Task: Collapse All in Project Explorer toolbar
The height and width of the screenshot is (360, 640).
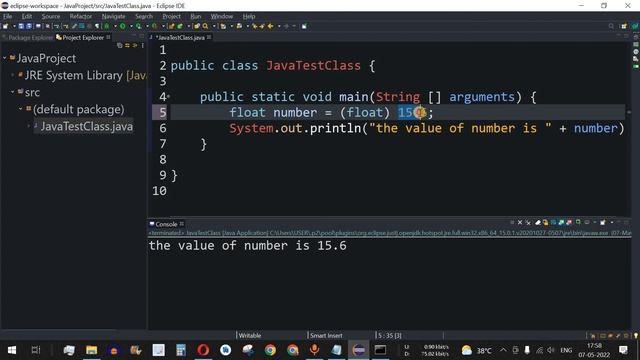Action: (x=120, y=45)
